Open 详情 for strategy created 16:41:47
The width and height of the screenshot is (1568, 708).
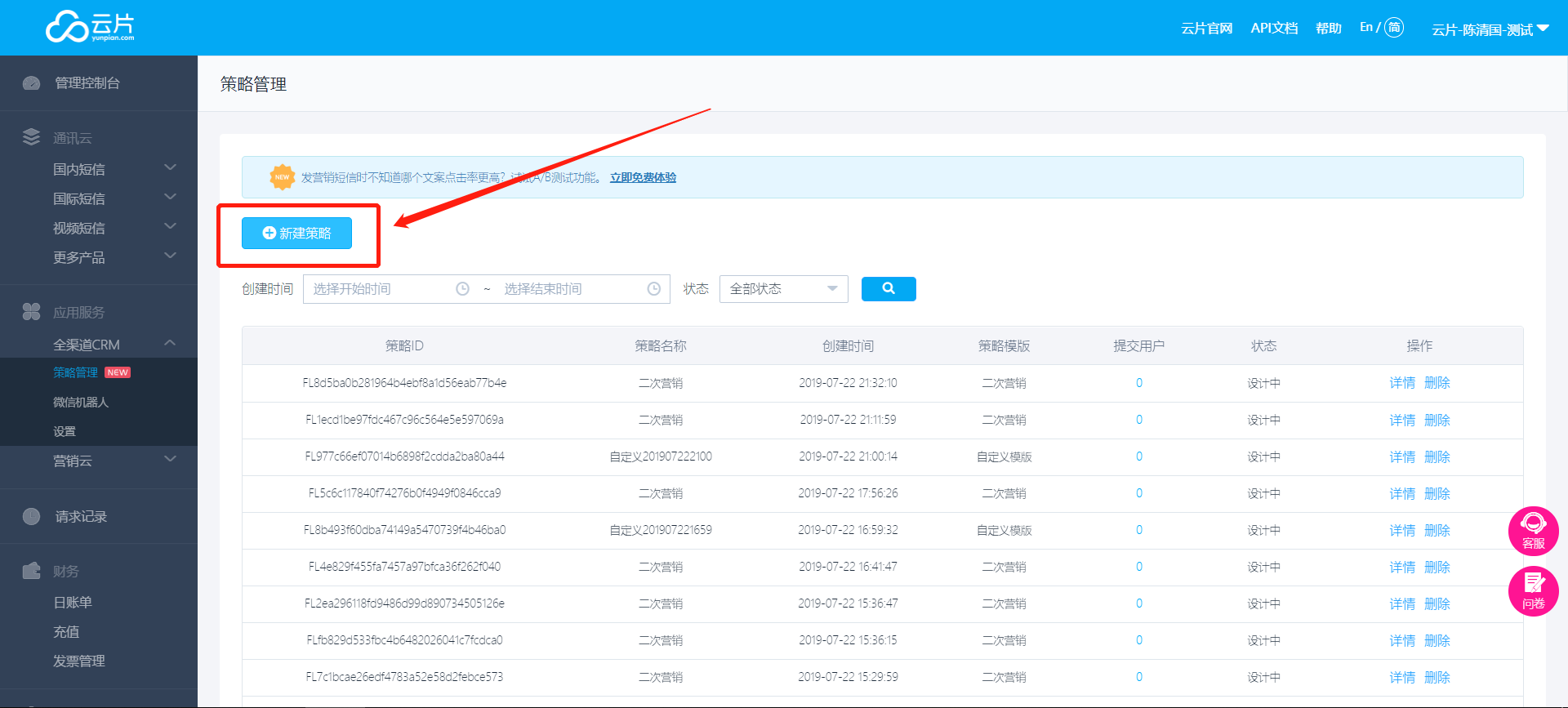click(x=1402, y=568)
